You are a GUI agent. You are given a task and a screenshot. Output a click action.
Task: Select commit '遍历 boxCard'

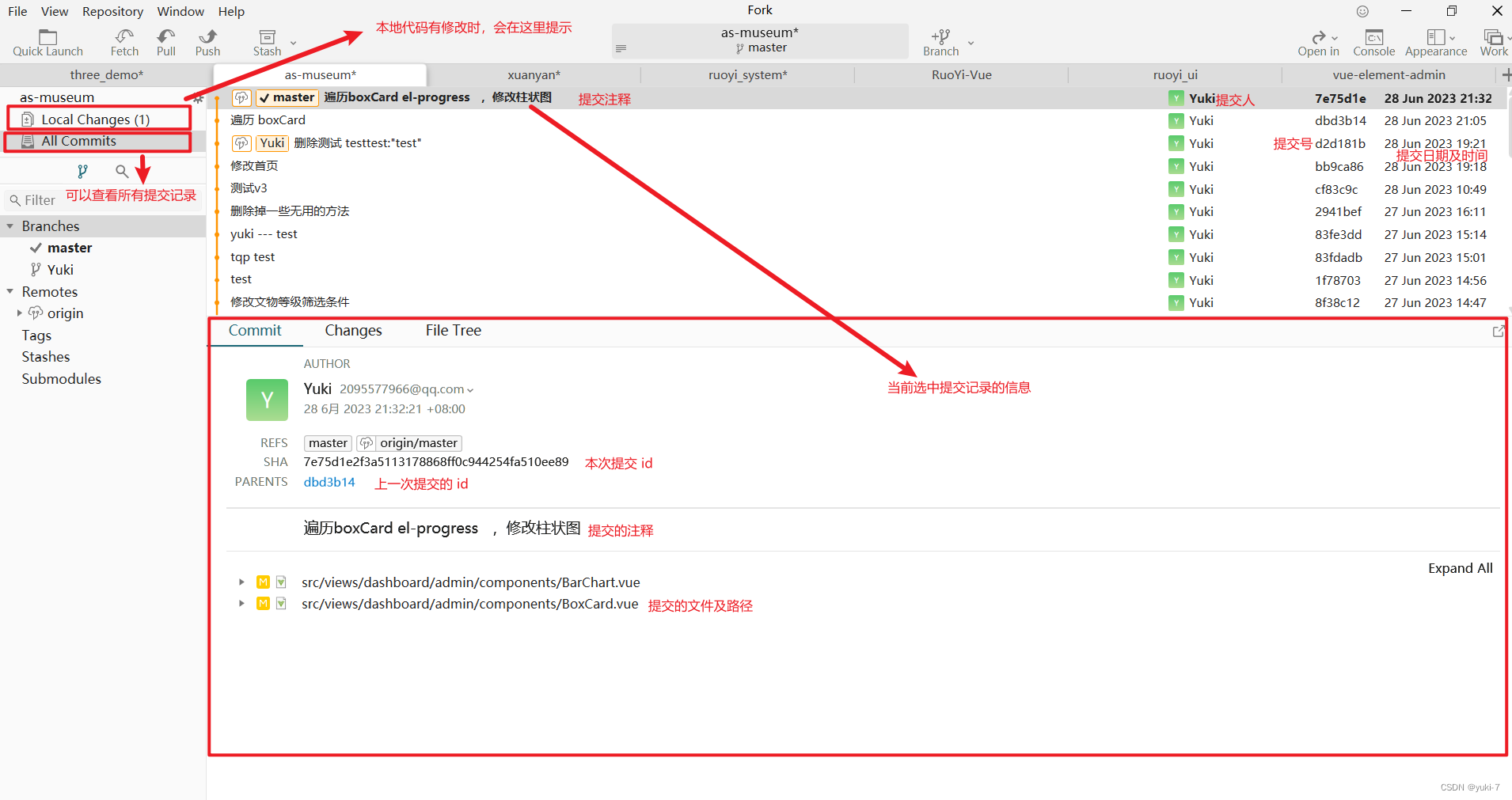coord(268,120)
